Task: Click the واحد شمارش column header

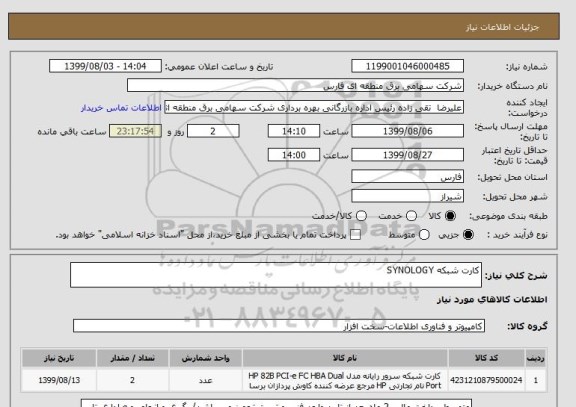Action: click(206, 358)
